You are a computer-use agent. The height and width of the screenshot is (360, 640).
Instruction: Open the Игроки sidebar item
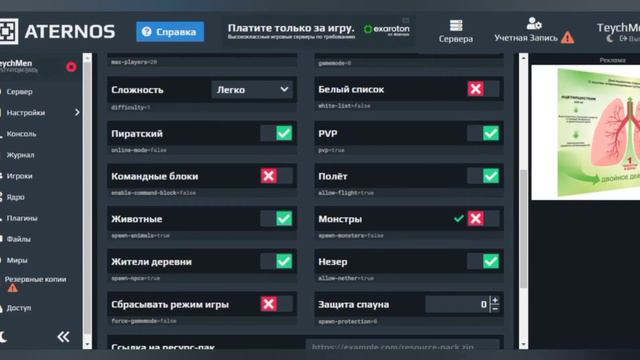tap(19, 176)
